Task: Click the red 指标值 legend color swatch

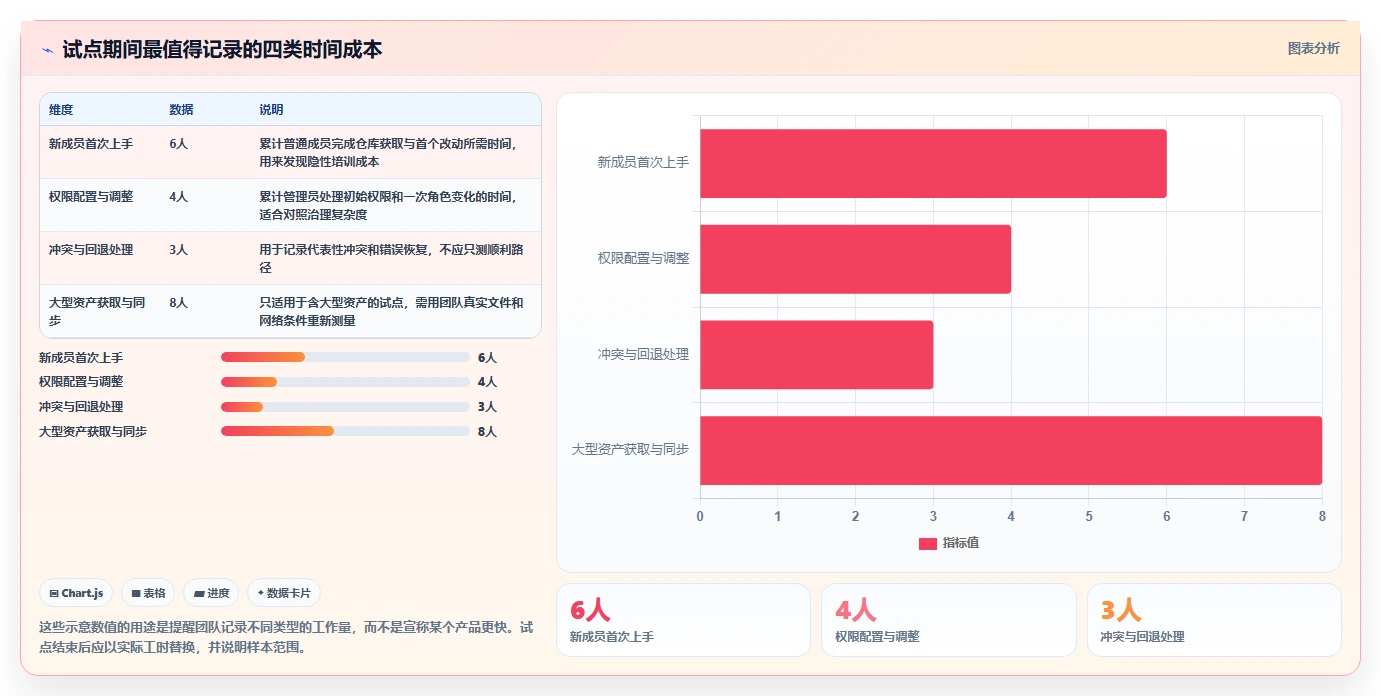Action: click(x=928, y=543)
